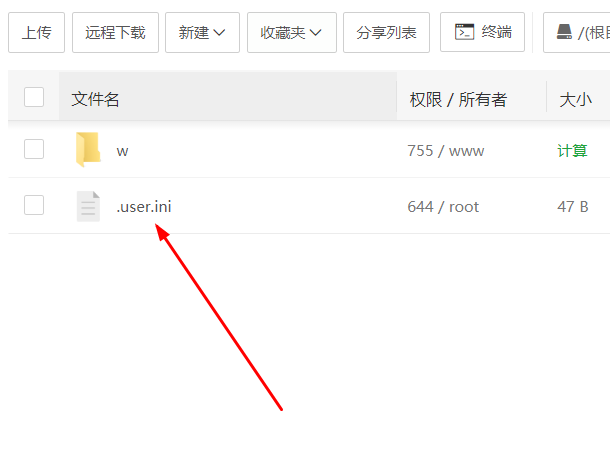Open the .user.ini file name
The image size is (610, 453).
(x=144, y=207)
